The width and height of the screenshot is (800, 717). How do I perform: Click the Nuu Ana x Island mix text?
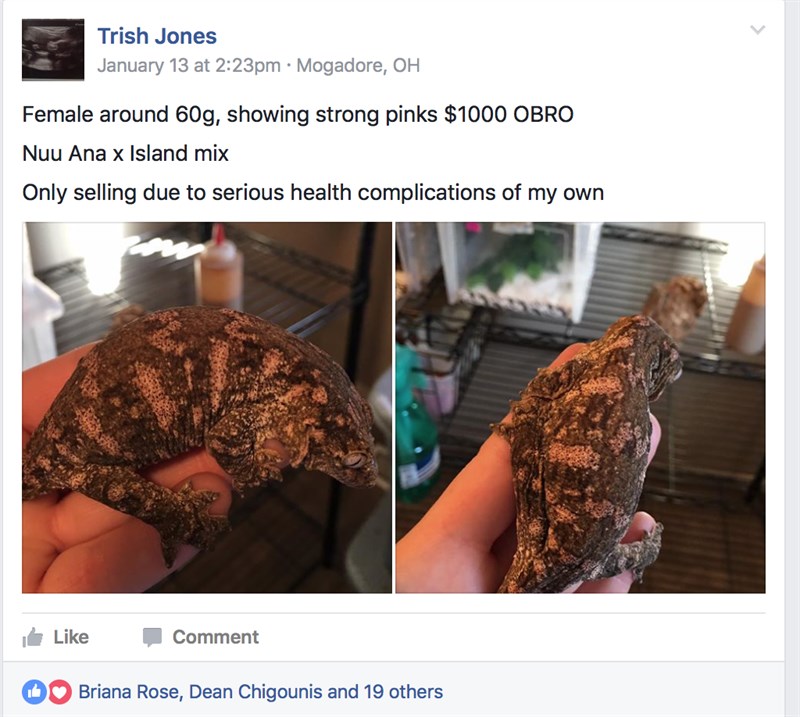click(126, 153)
